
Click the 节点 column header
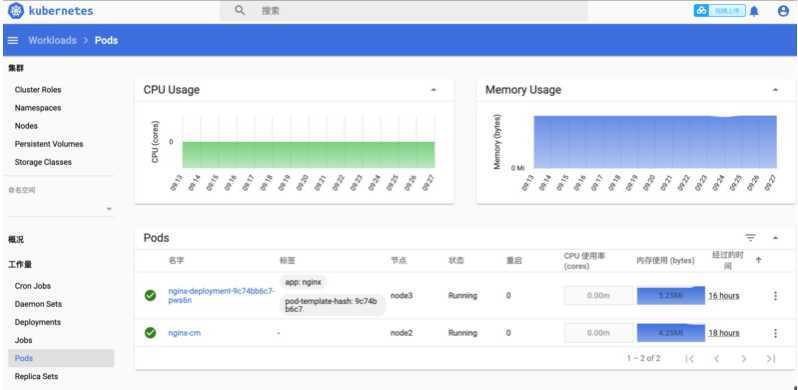pyautogui.click(x=398, y=260)
